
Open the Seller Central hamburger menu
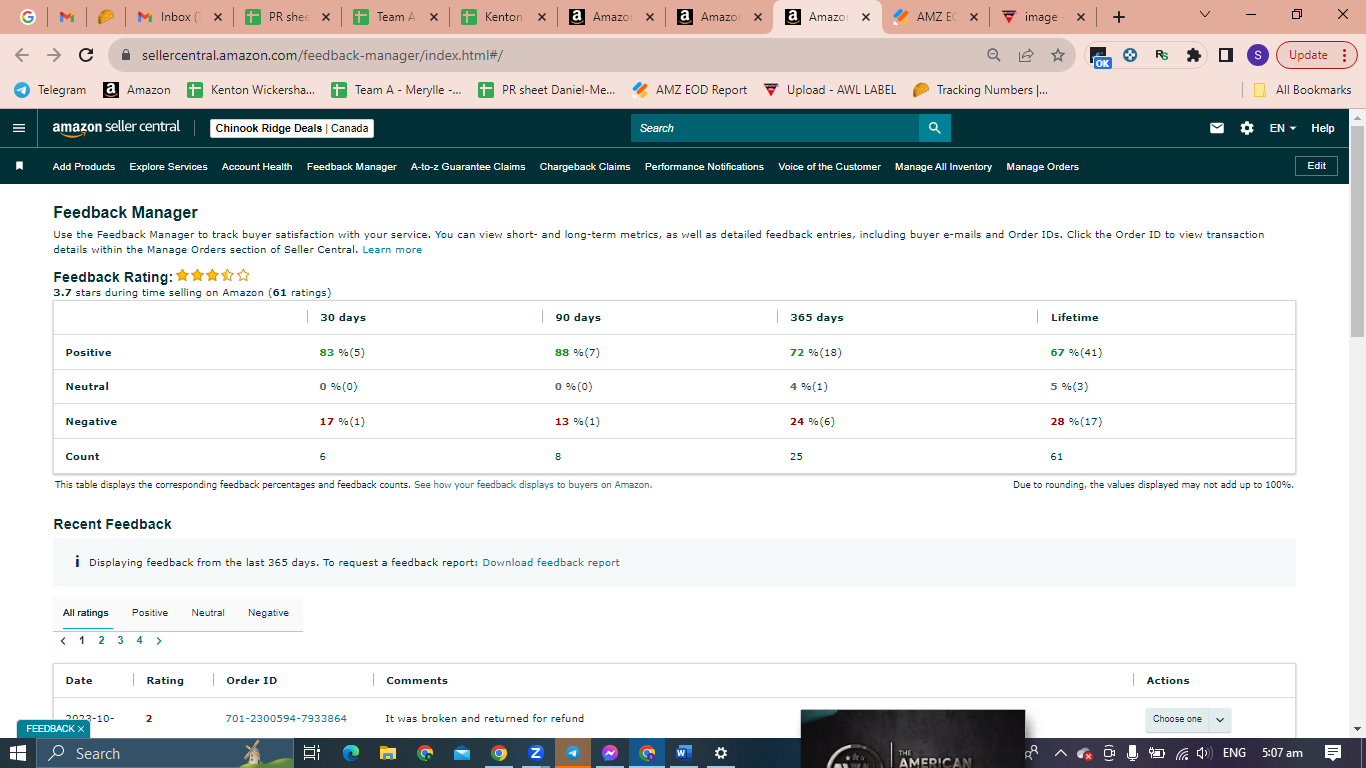(x=19, y=128)
